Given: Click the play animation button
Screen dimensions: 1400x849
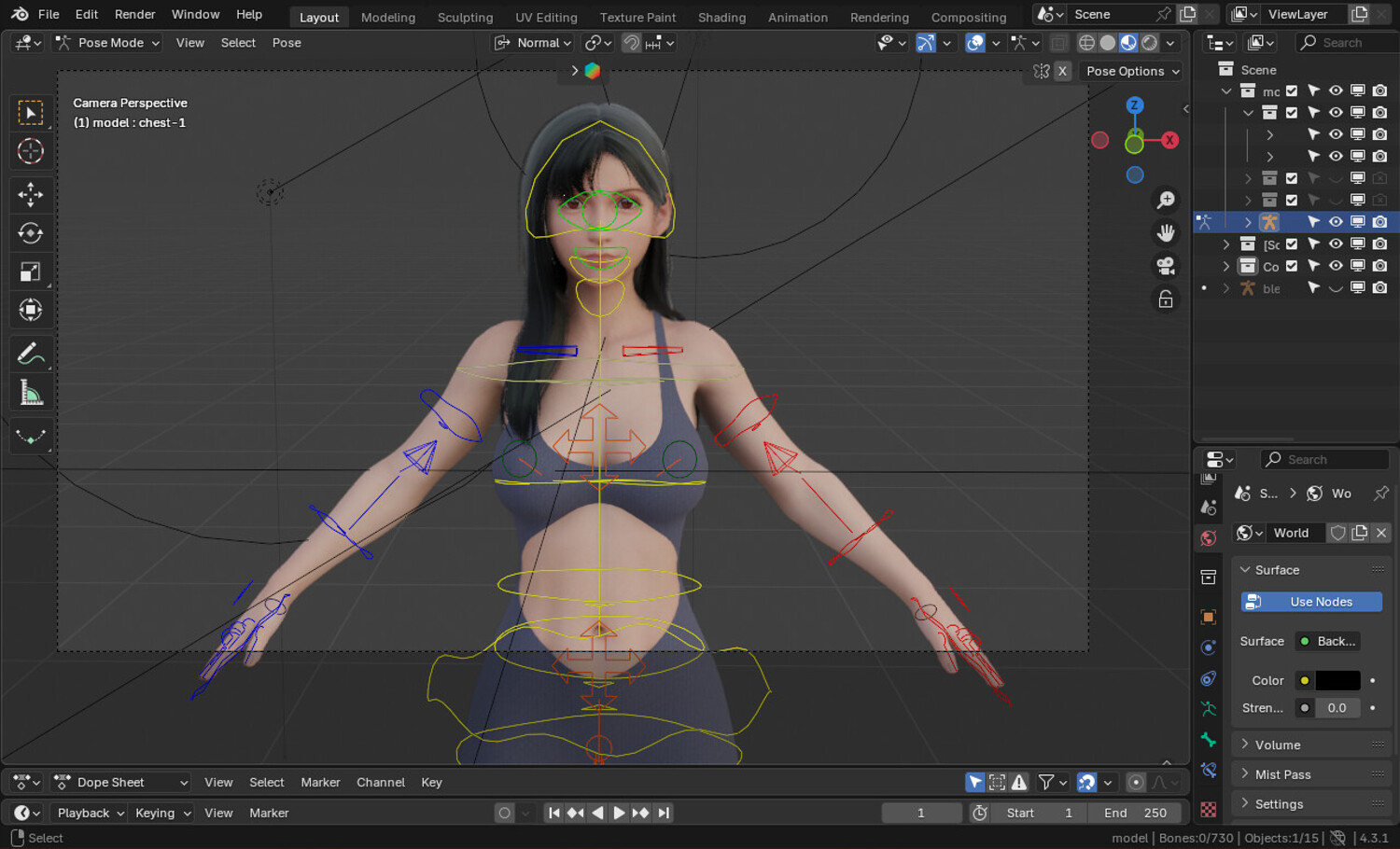Looking at the screenshot, I should (619, 813).
